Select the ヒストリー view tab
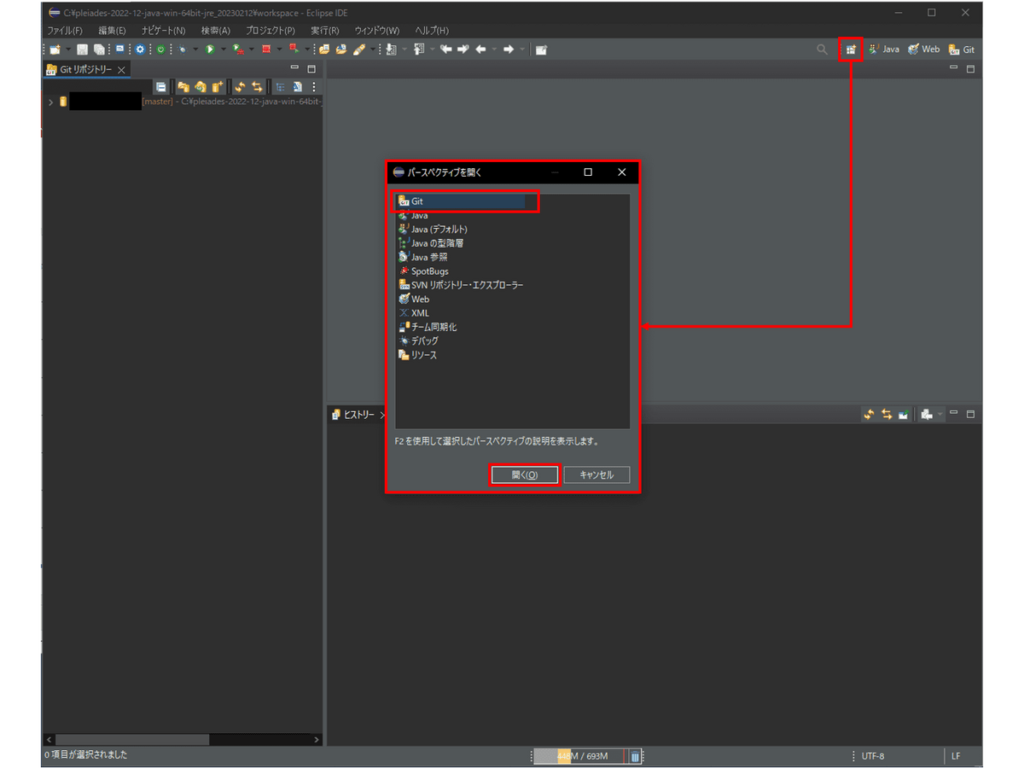Screen dimensions: 1024x768 [359, 415]
